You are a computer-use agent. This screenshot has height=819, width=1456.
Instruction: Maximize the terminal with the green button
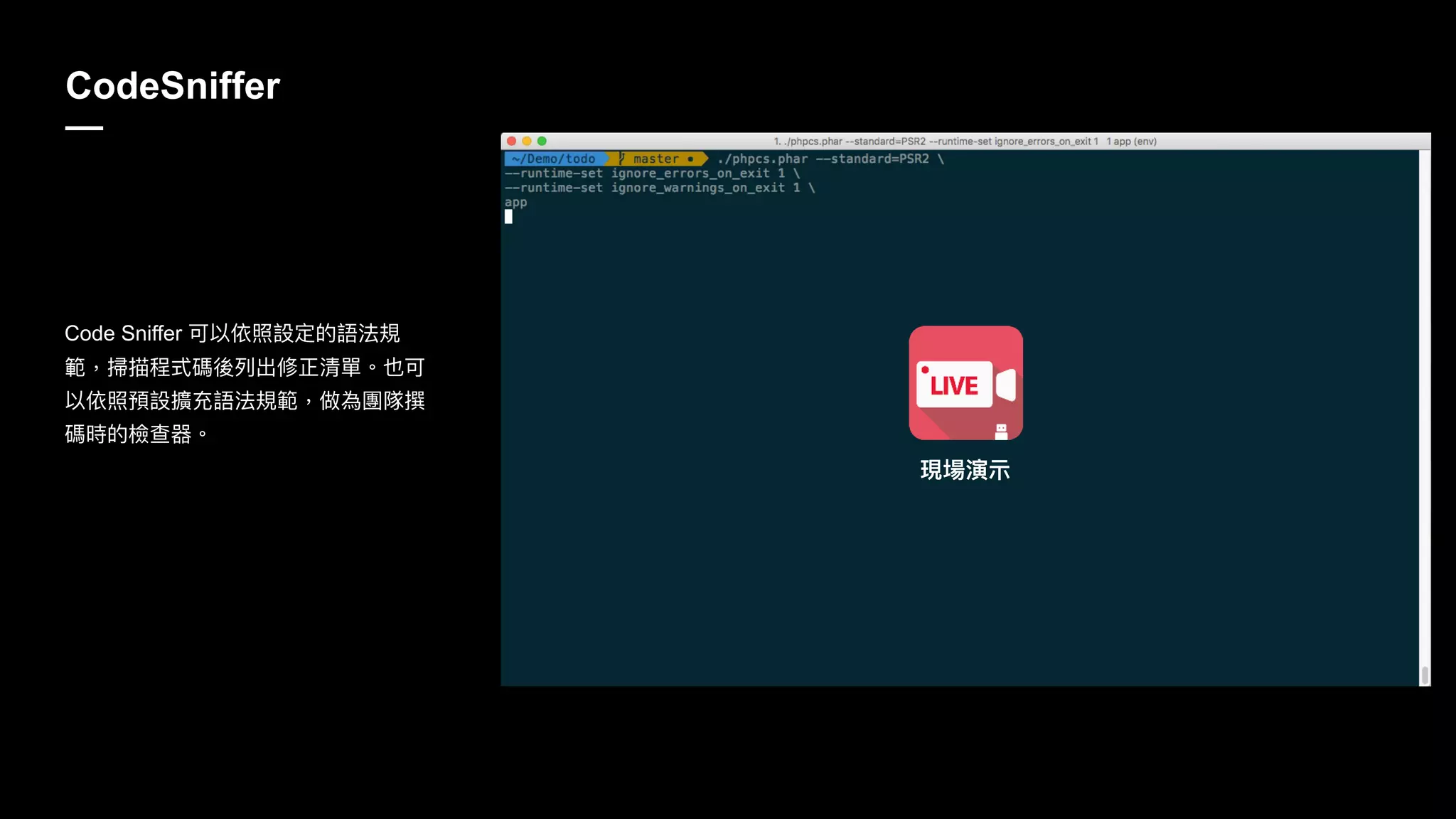(x=542, y=141)
